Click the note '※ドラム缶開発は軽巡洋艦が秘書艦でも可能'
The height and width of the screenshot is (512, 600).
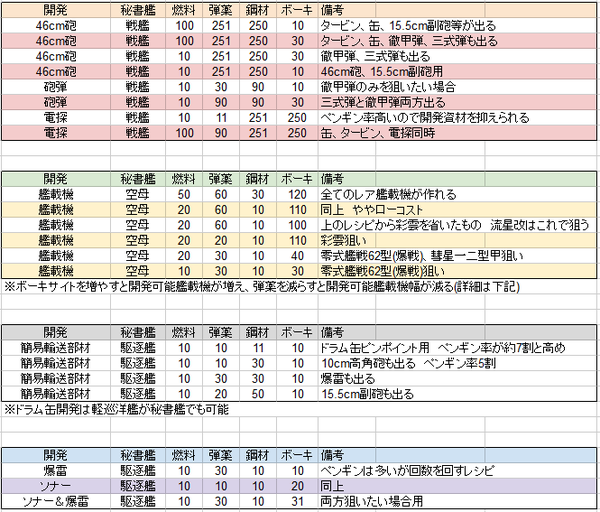pos(116,409)
